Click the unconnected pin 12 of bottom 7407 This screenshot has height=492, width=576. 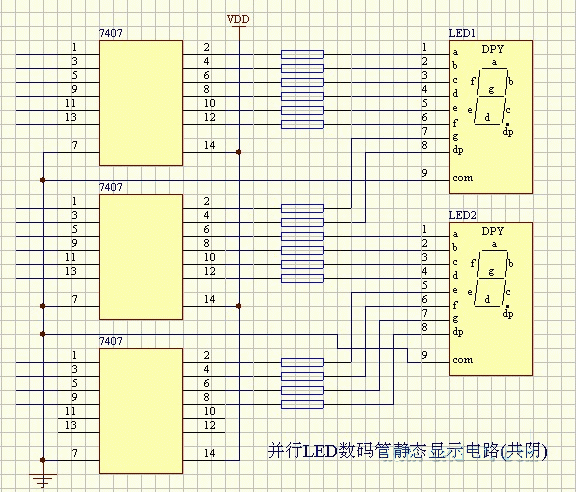[x=209, y=425]
